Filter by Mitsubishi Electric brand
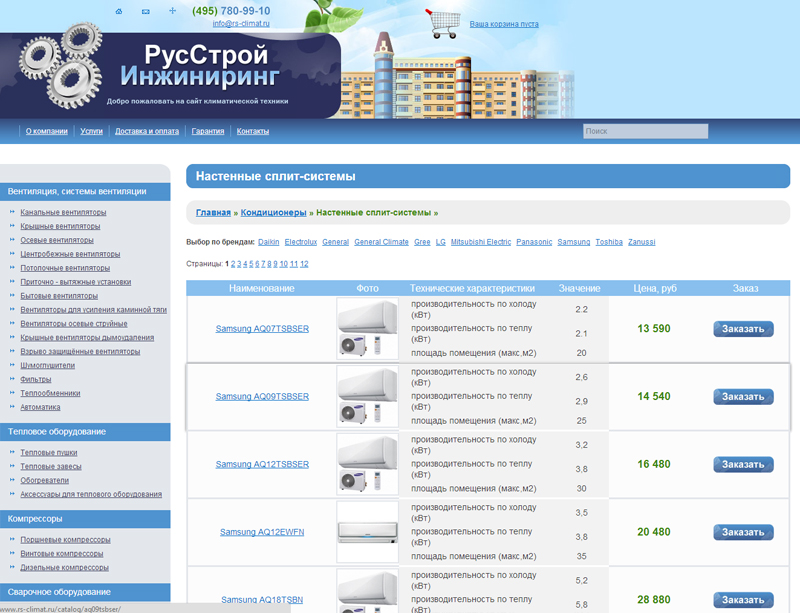Screen dimensions: 800x613 point(481,242)
